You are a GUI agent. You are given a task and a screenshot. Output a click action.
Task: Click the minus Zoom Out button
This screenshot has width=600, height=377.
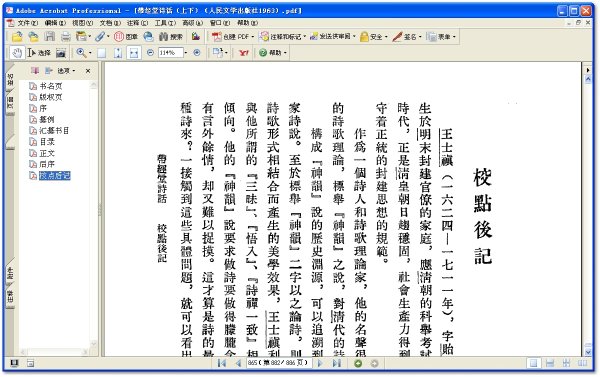click(150, 52)
